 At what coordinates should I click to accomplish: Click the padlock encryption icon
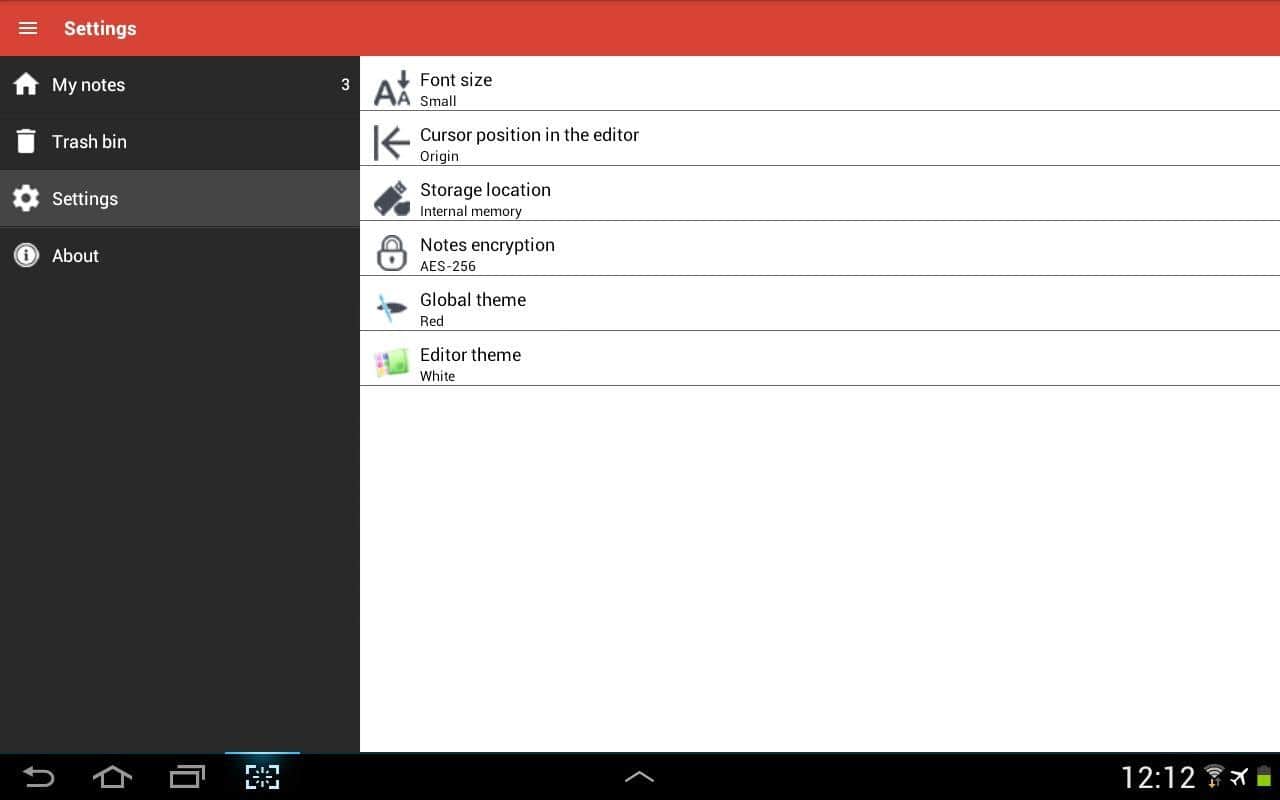click(392, 253)
